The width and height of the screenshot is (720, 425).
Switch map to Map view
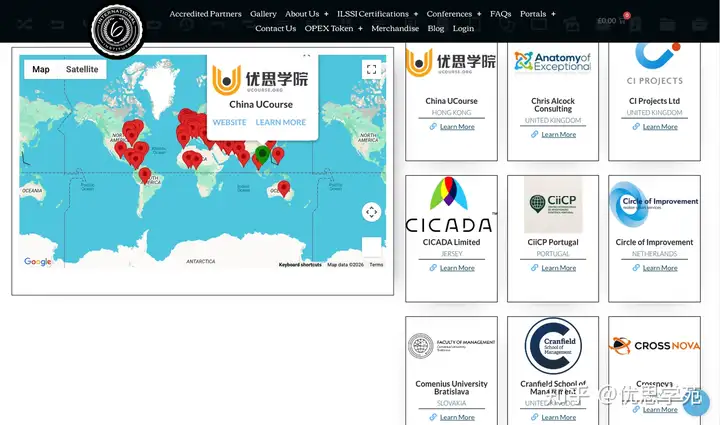[41, 69]
